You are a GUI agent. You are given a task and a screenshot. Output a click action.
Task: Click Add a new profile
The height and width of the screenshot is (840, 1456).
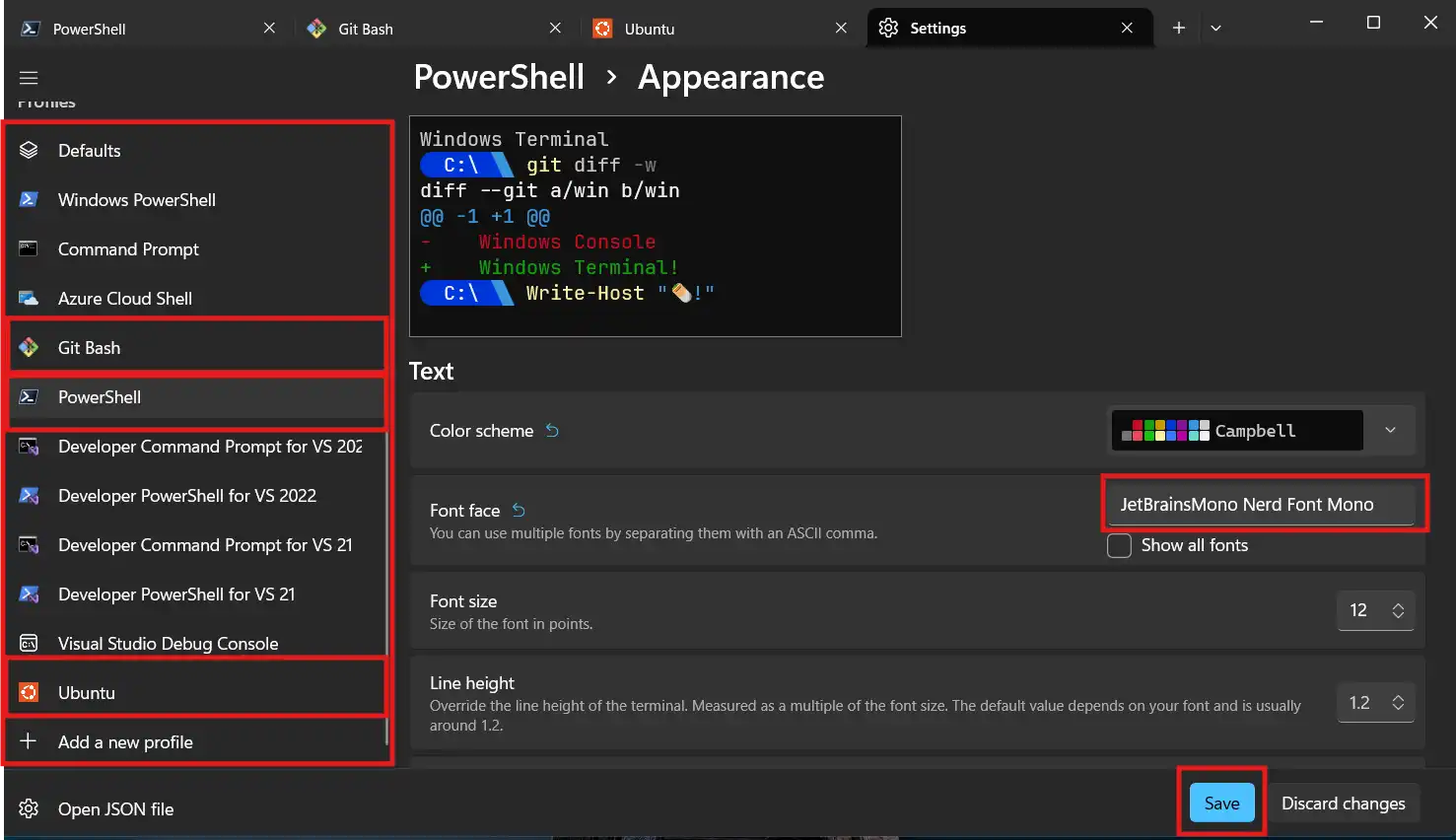point(197,741)
